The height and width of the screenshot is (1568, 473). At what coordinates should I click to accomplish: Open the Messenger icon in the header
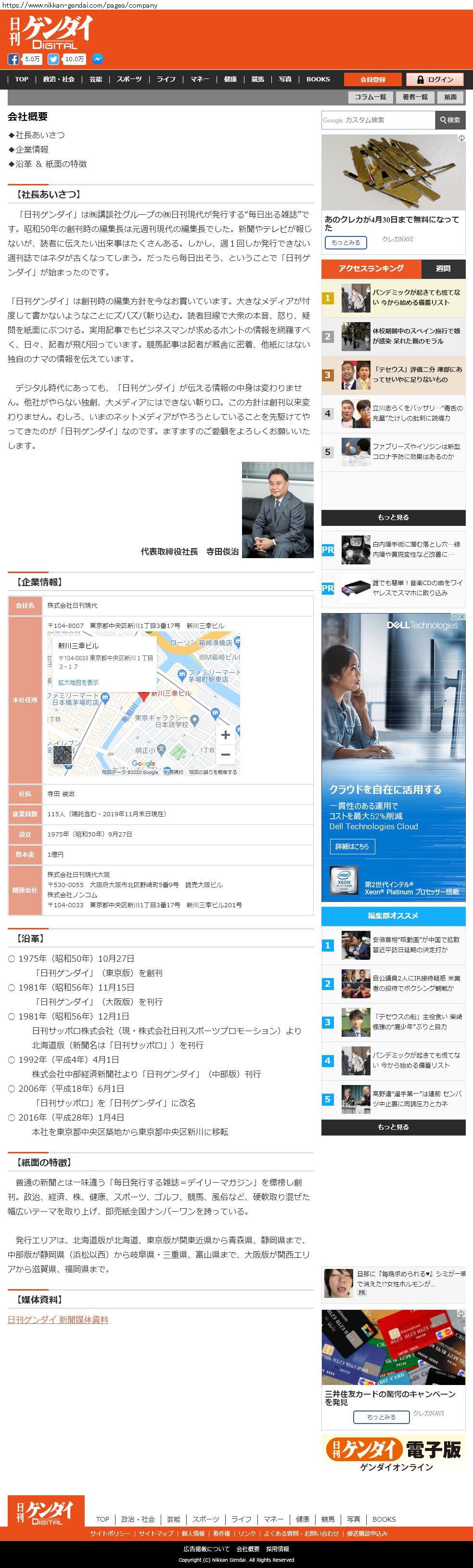point(97,59)
